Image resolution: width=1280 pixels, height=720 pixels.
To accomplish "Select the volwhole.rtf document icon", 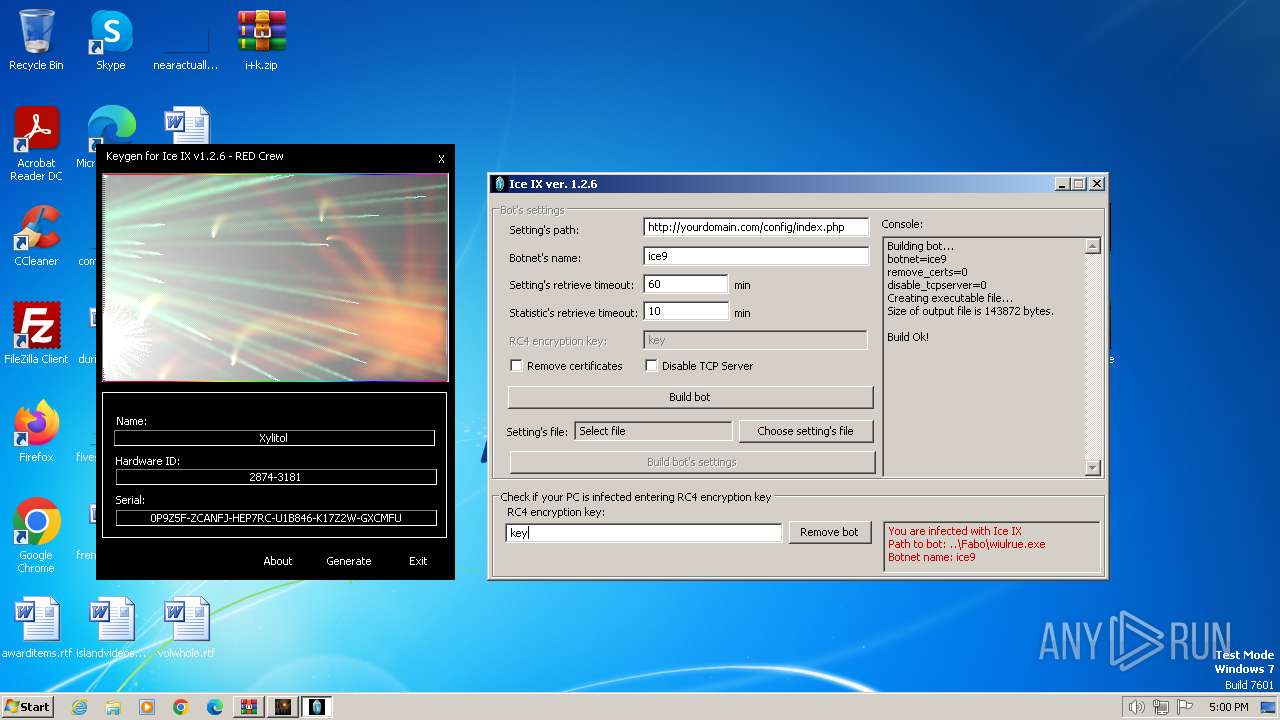I will 186,628.
